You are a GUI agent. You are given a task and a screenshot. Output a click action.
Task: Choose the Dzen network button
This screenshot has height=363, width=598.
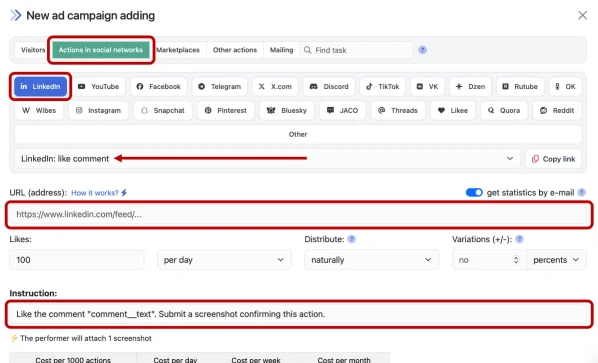[470, 87]
